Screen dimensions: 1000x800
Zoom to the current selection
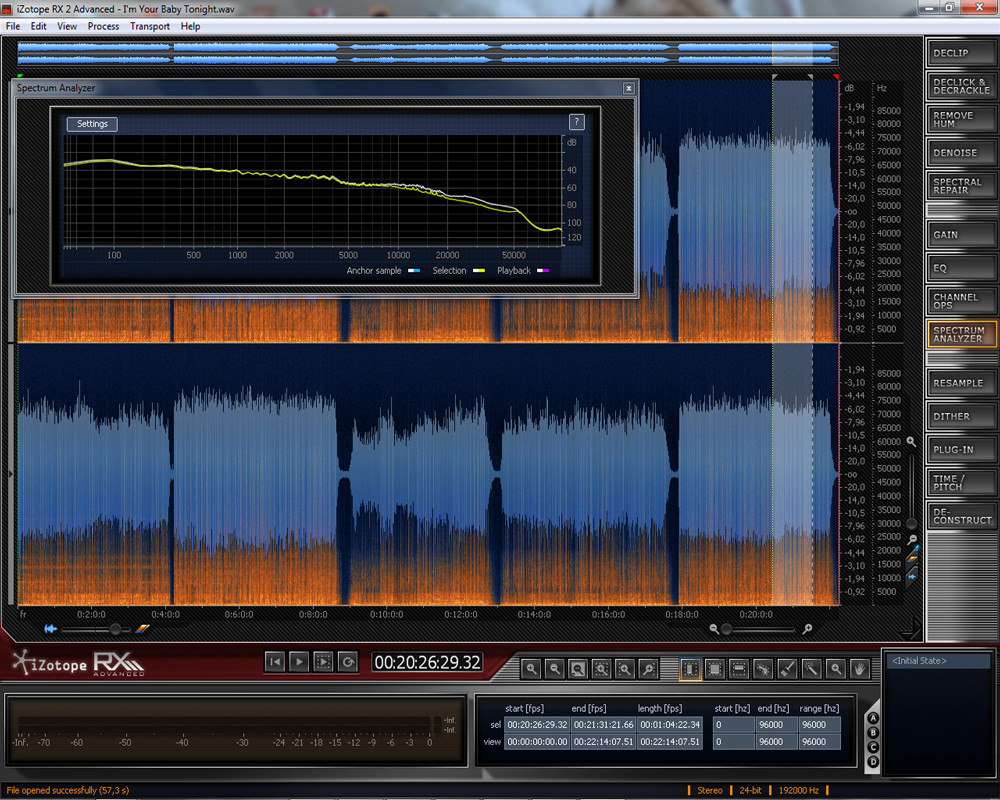[x=601, y=669]
